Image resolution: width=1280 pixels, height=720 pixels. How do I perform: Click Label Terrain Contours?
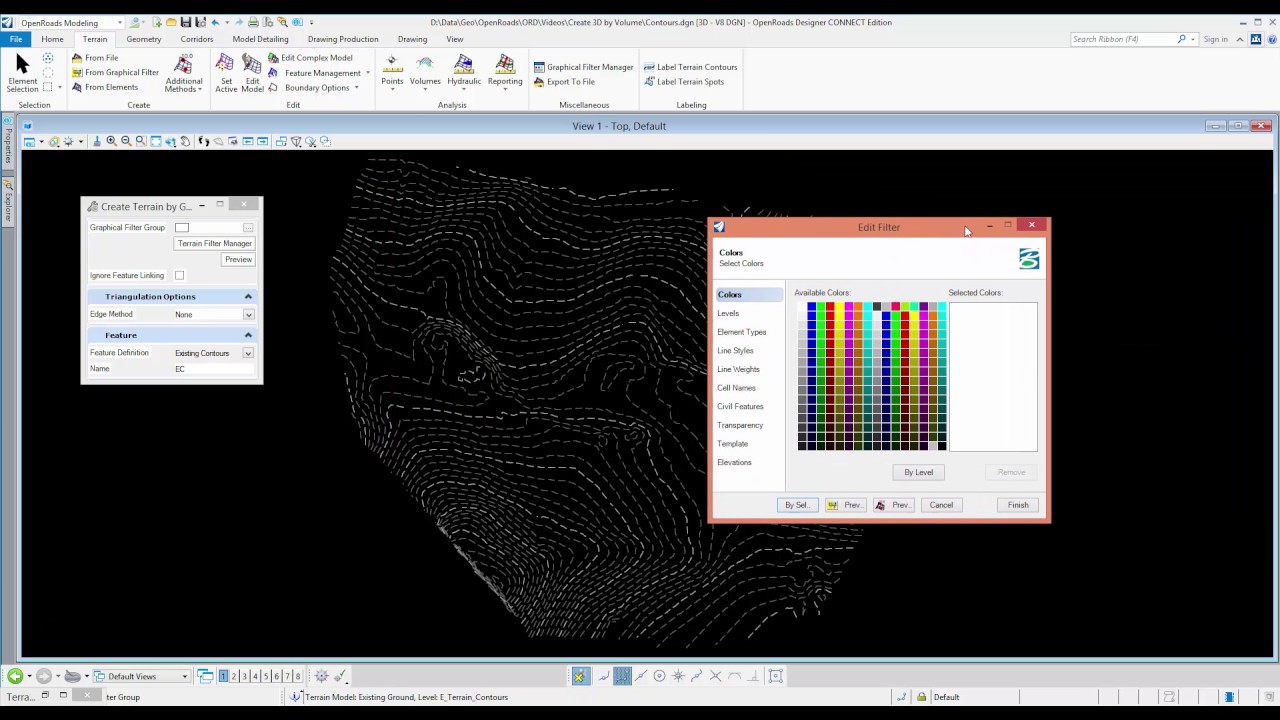pos(690,67)
